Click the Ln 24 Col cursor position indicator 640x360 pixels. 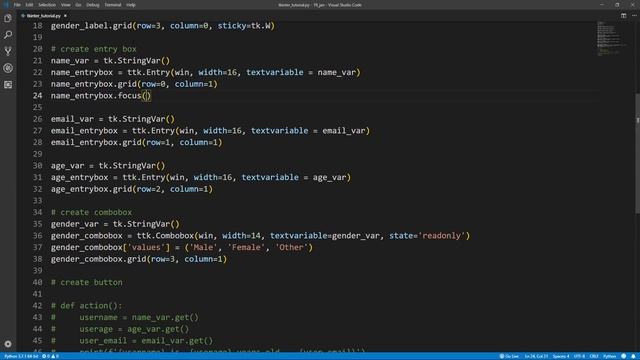536,356
